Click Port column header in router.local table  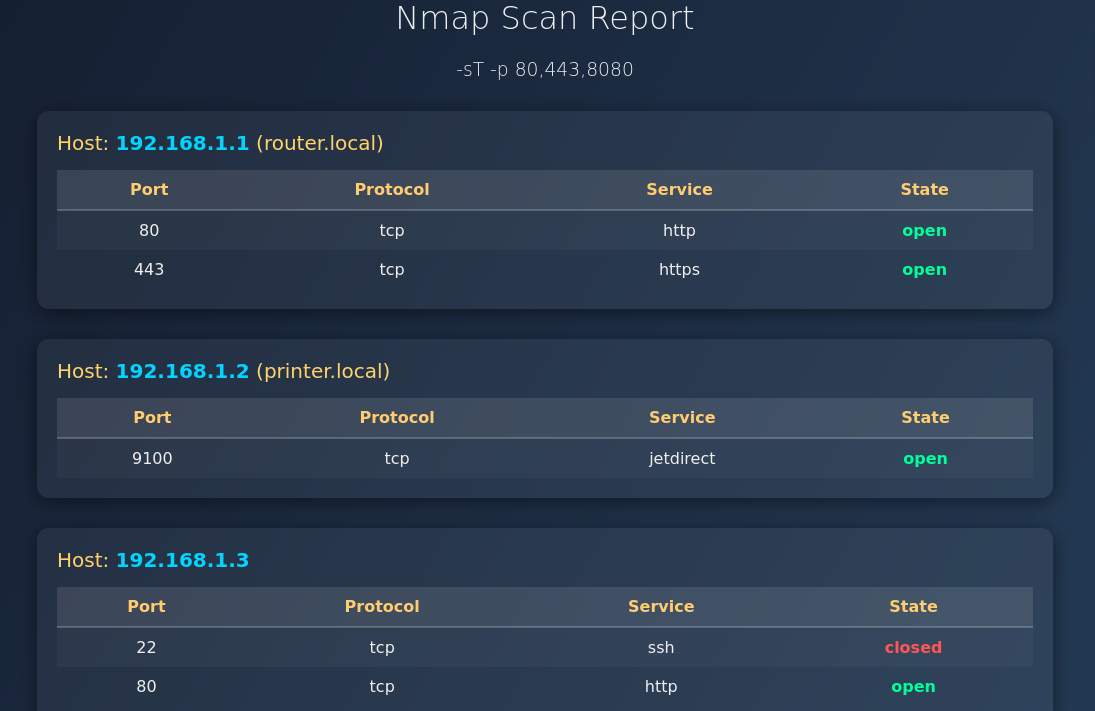pos(149,190)
